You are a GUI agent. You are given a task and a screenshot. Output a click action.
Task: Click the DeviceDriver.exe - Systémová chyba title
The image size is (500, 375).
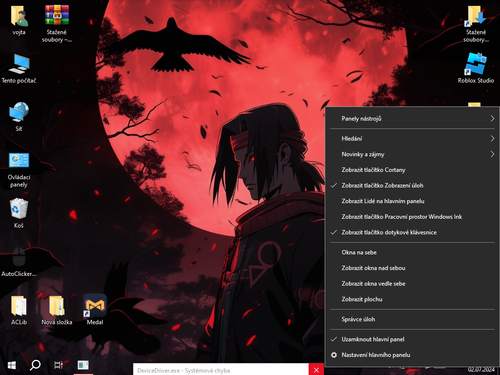pos(183,371)
